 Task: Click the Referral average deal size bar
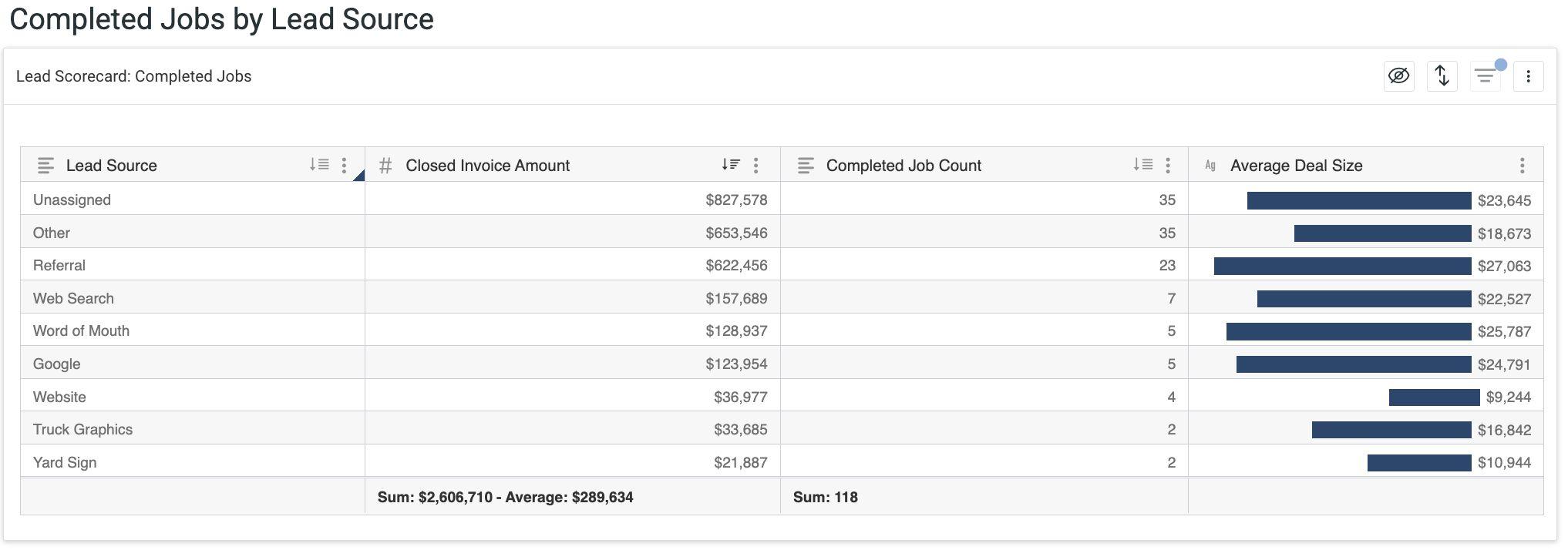pyautogui.click(x=1342, y=266)
